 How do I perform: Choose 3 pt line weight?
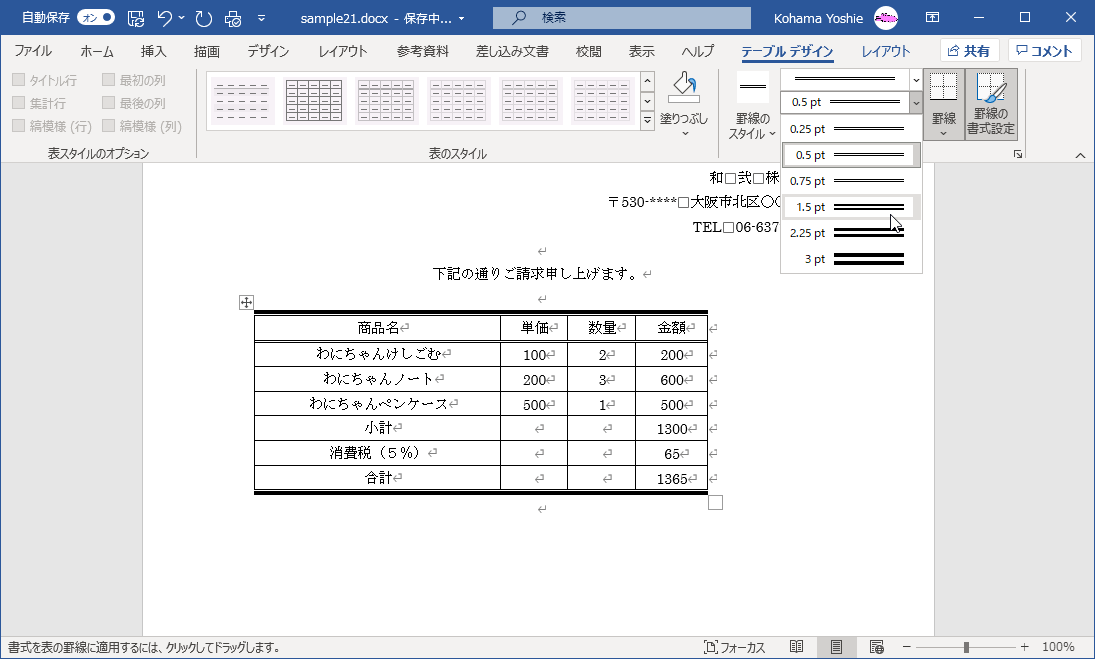[851, 259]
